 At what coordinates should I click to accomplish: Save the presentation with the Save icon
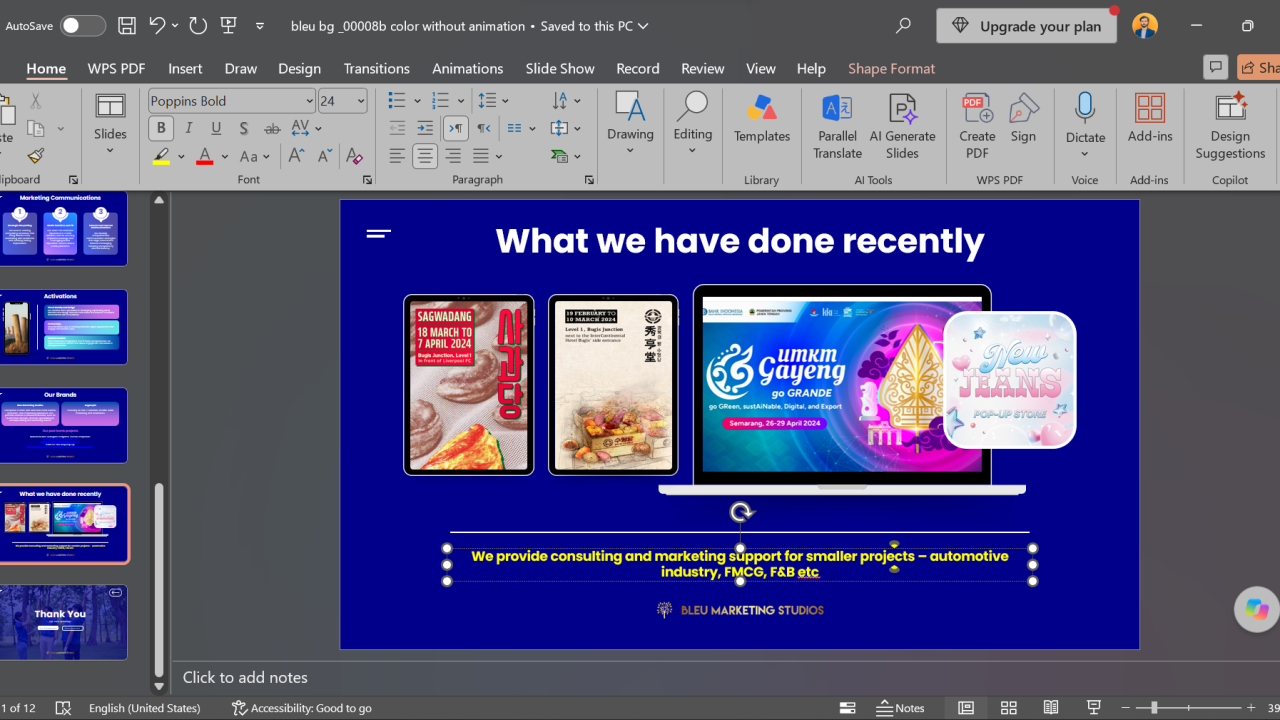126,26
